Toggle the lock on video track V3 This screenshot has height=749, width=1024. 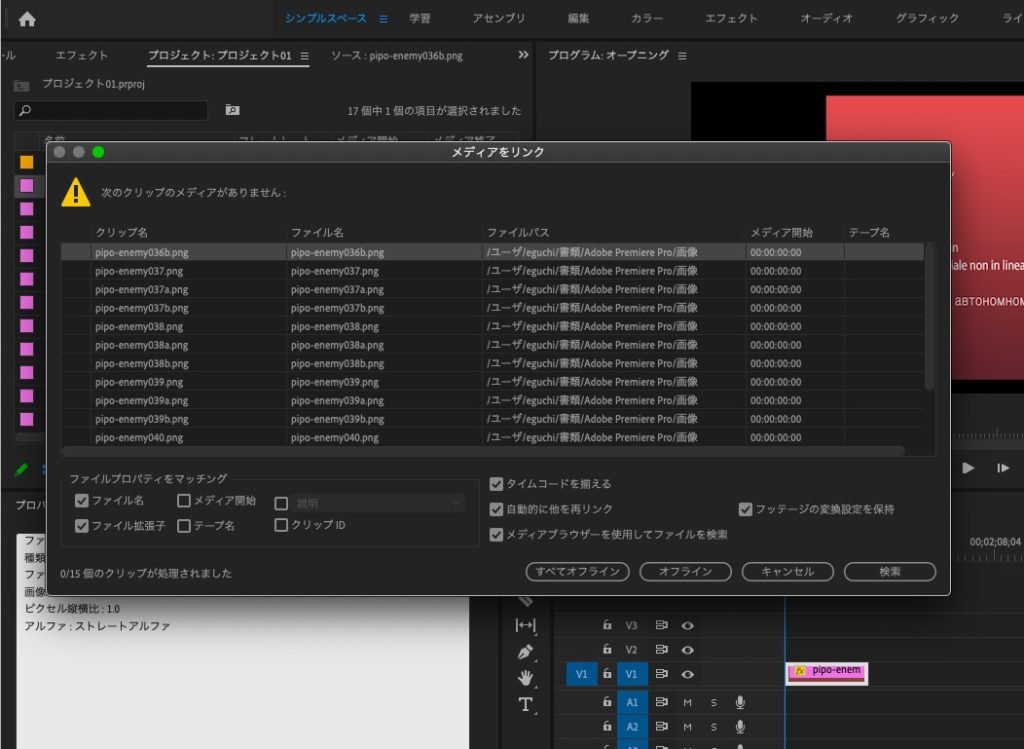coord(606,625)
